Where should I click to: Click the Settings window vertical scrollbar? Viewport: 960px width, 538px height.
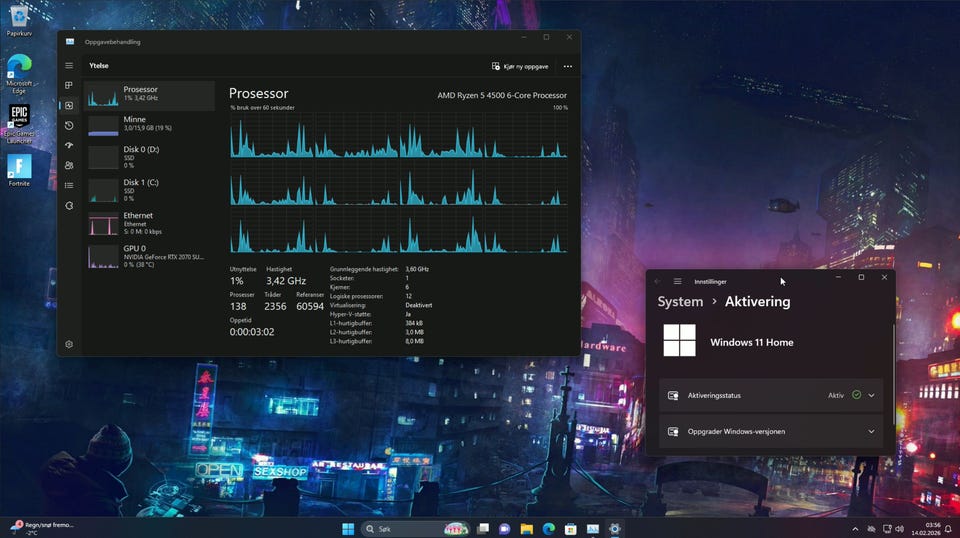pyautogui.click(x=893, y=360)
